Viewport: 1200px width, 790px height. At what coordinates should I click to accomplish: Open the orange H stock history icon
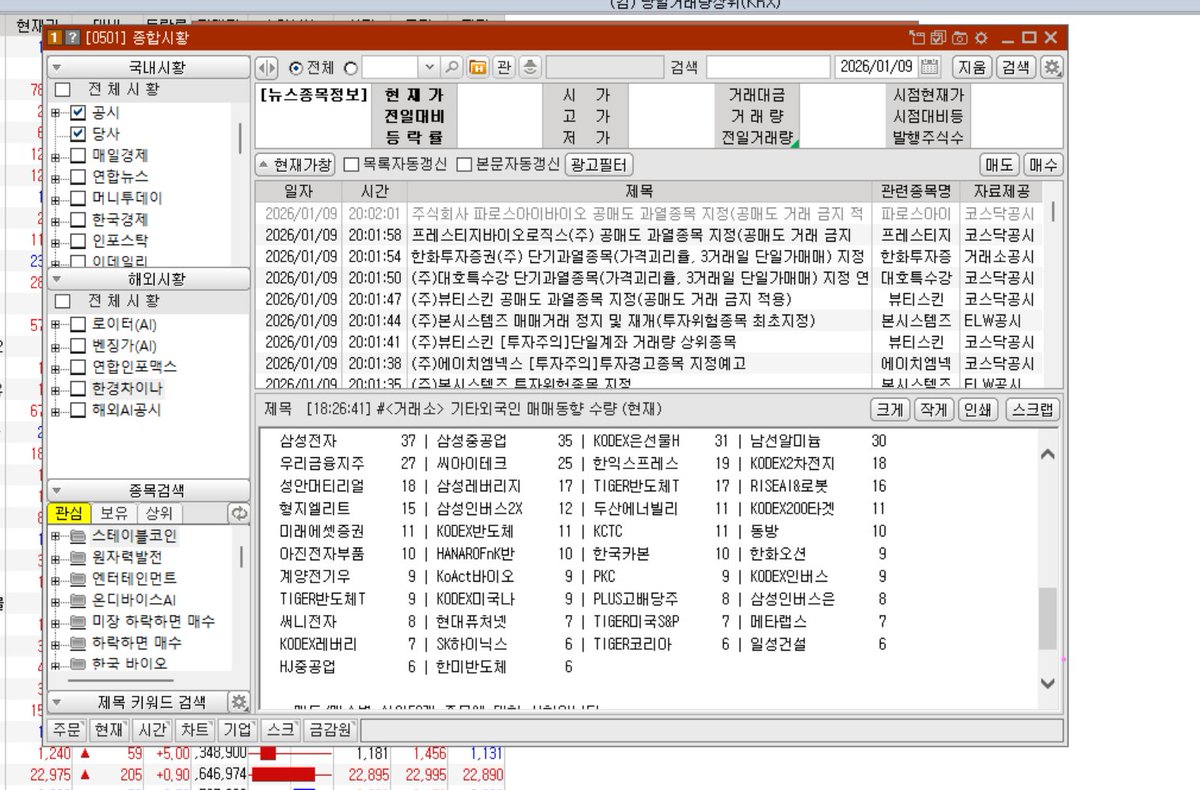[x=477, y=67]
